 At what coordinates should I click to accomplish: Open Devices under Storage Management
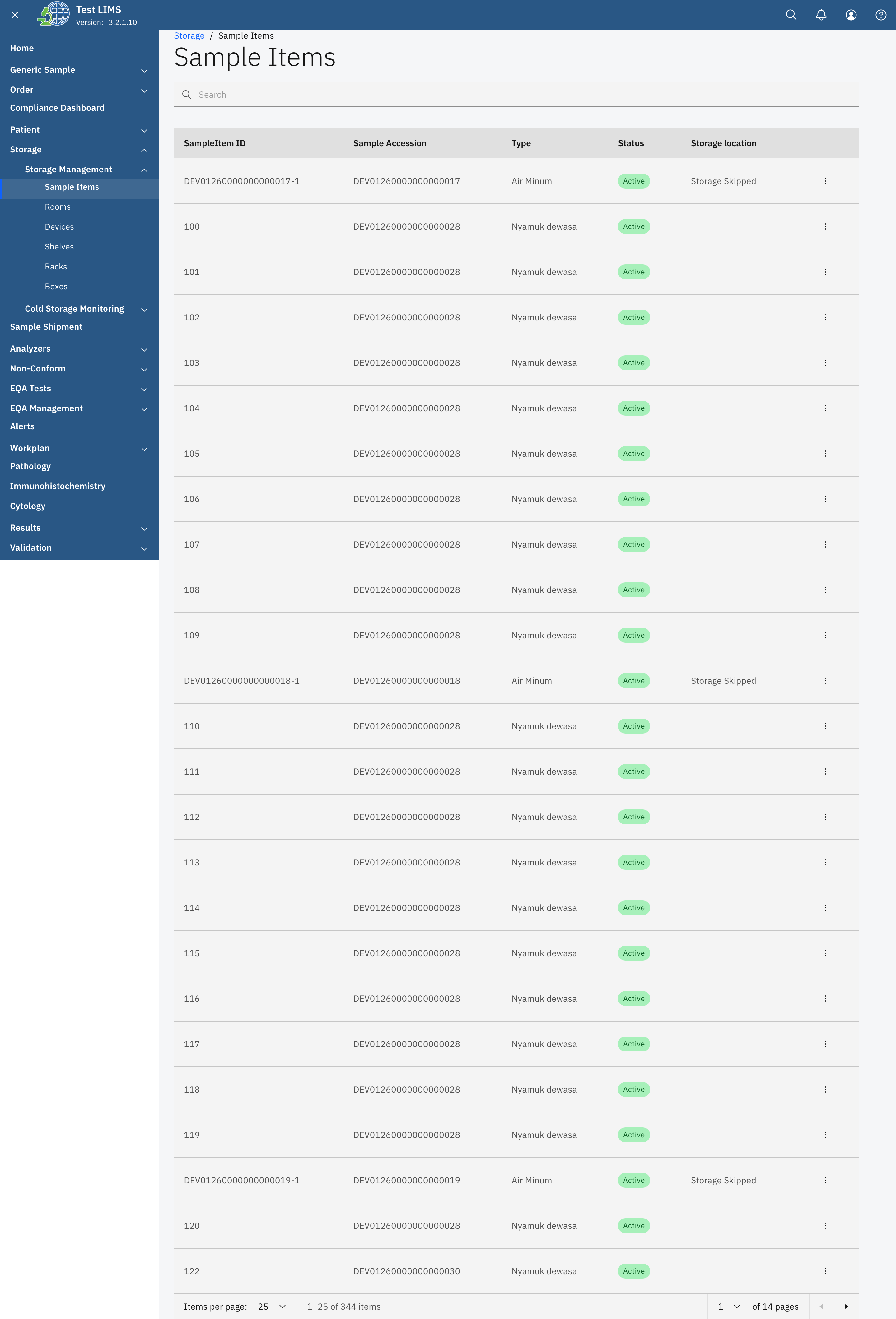(60, 227)
